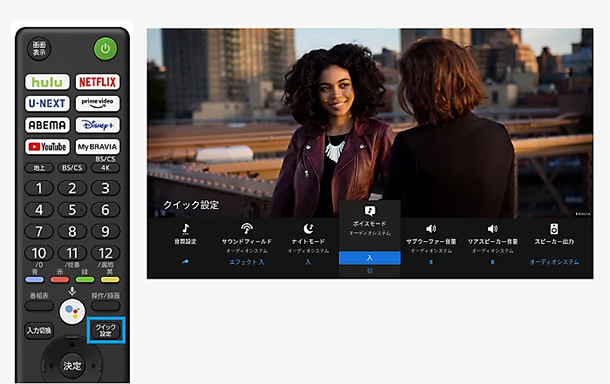Launch NETFLIX from the remote
This screenshot has width=610, height=384.
point(97,82)
